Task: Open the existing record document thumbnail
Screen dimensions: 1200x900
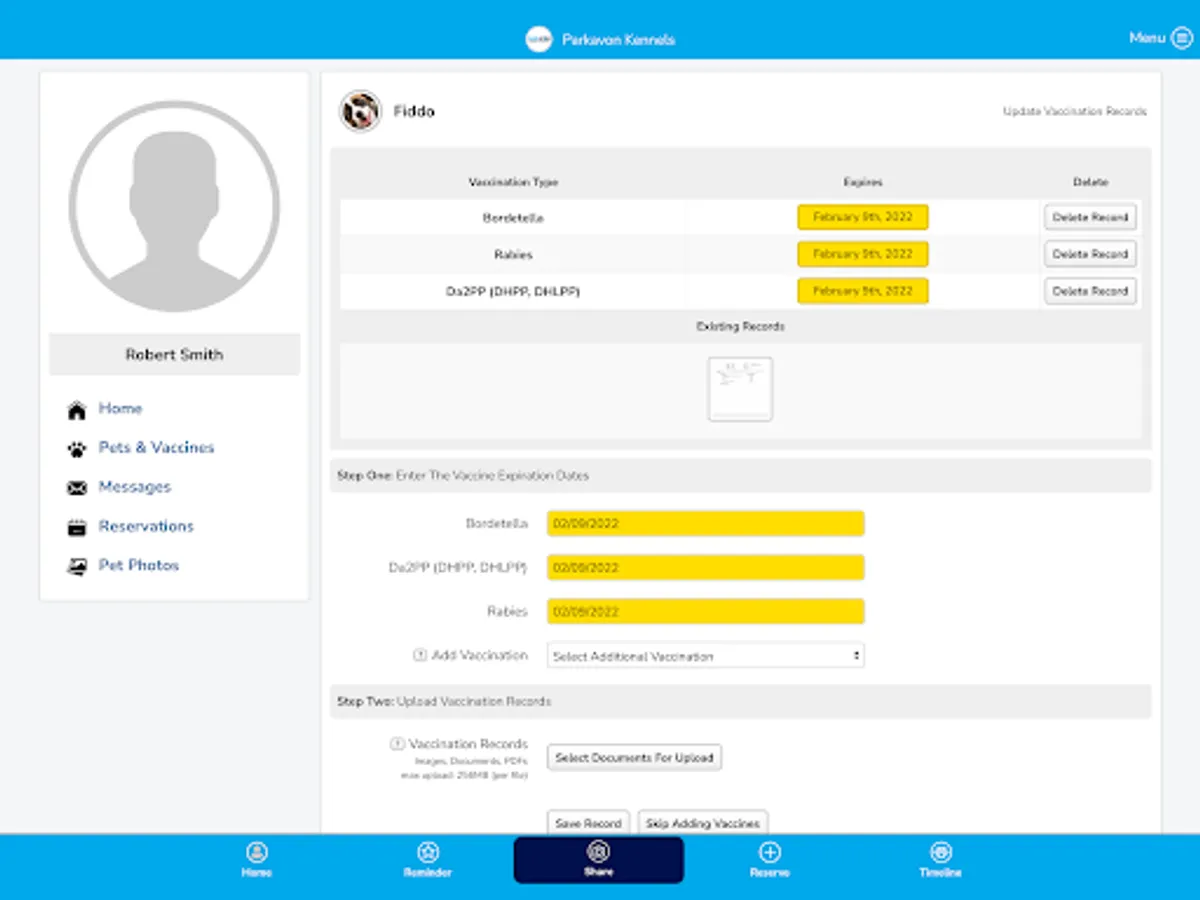Action: pyautogui.click(x=740, y=389)
